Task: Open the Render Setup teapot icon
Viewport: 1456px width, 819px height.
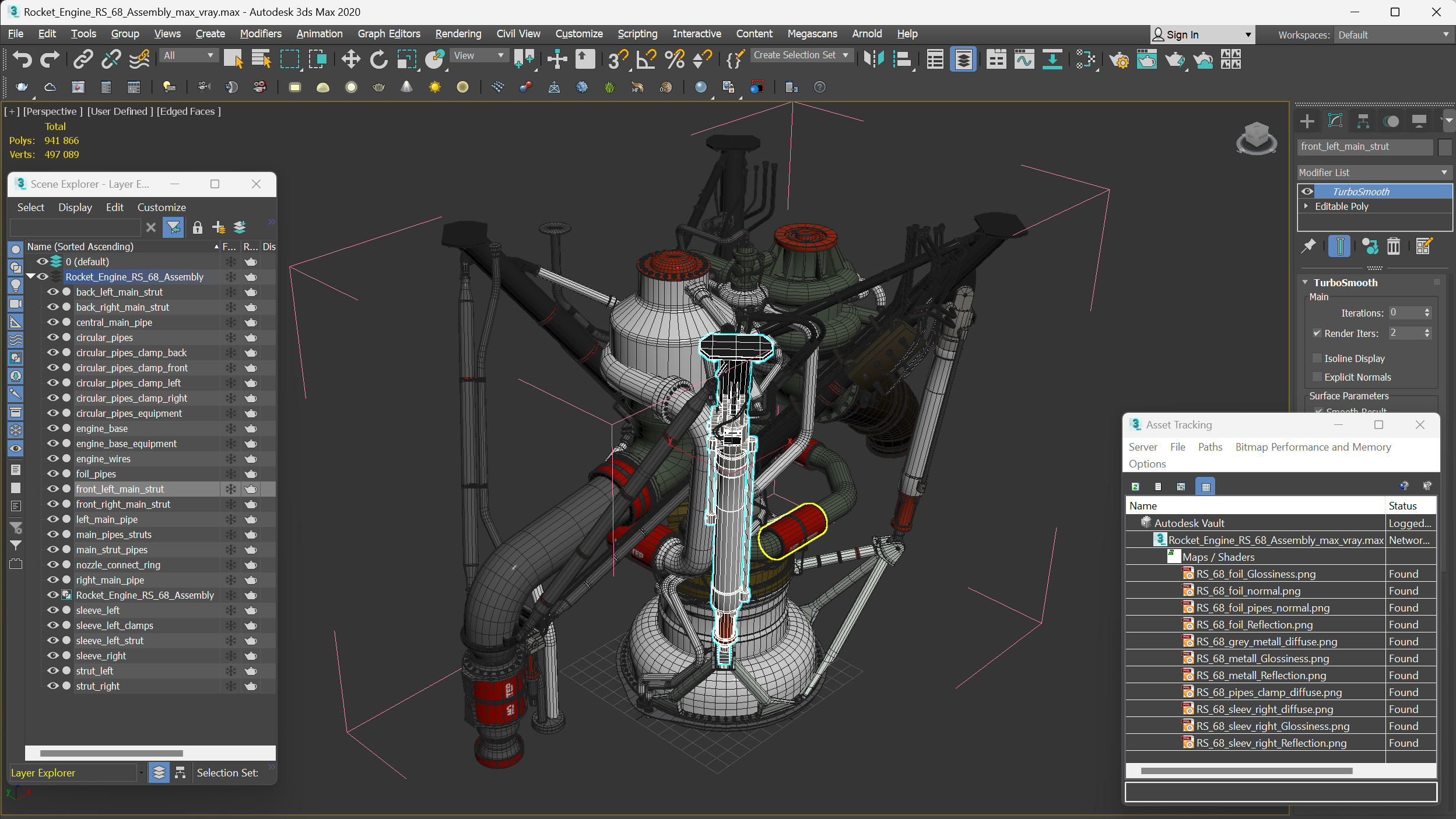Action: [1118, 59]
